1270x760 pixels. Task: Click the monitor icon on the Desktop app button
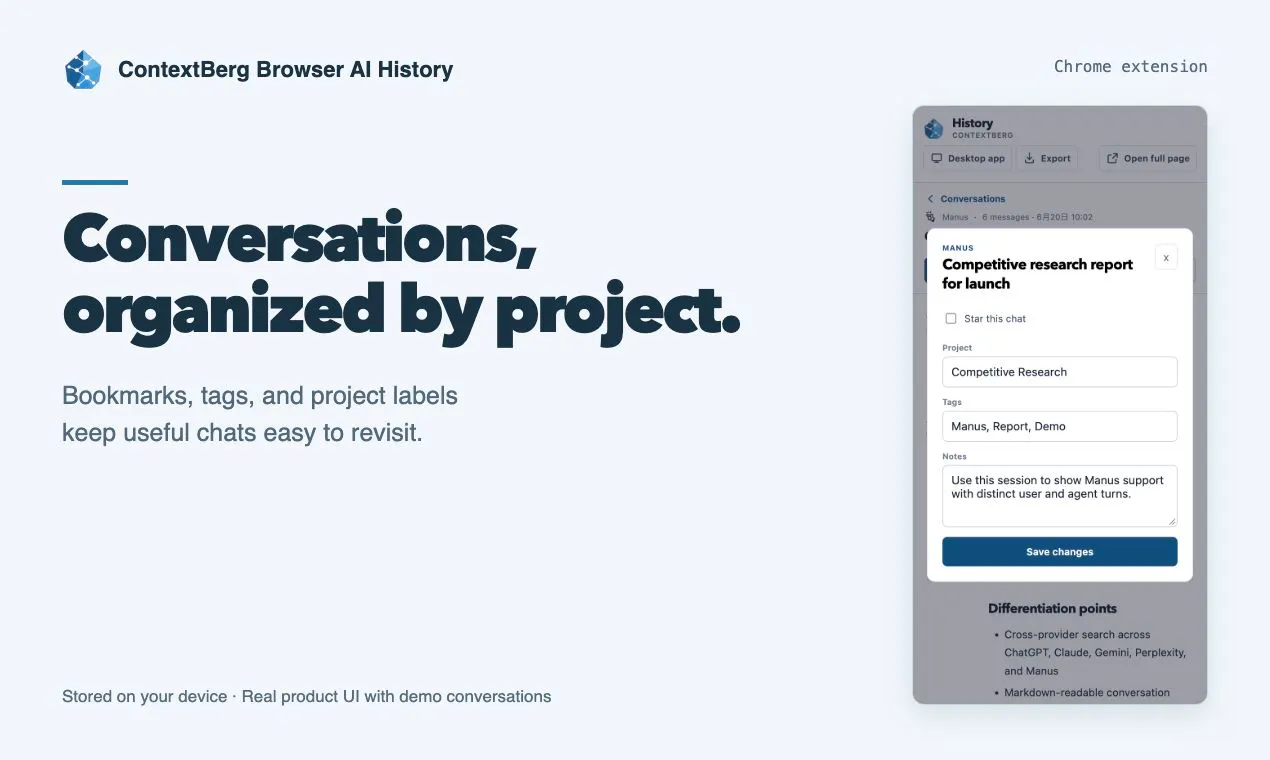tap(937, 158)
